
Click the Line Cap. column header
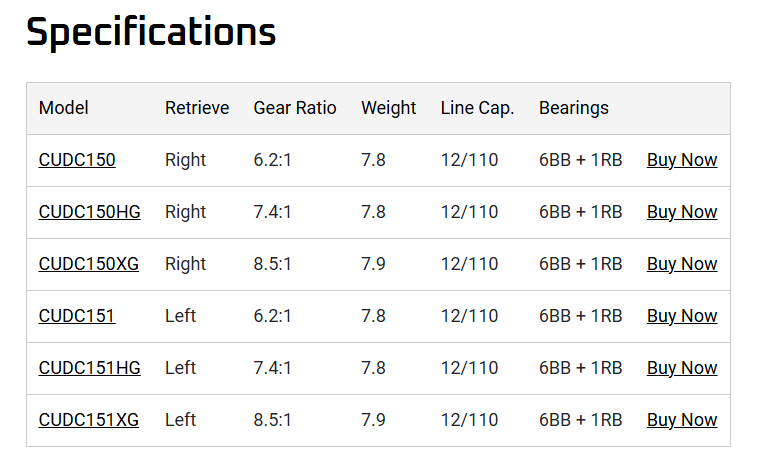coord(477,108)
